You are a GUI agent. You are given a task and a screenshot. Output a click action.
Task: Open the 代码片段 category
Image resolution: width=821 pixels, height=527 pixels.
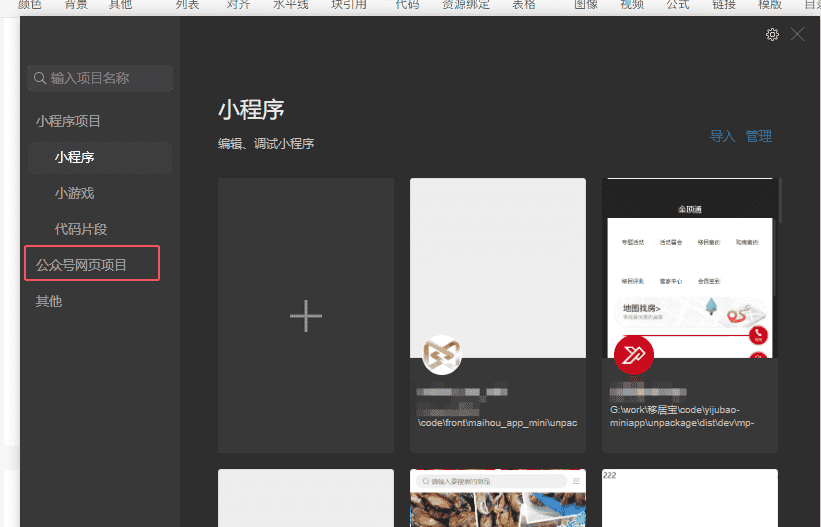point(81,229)
